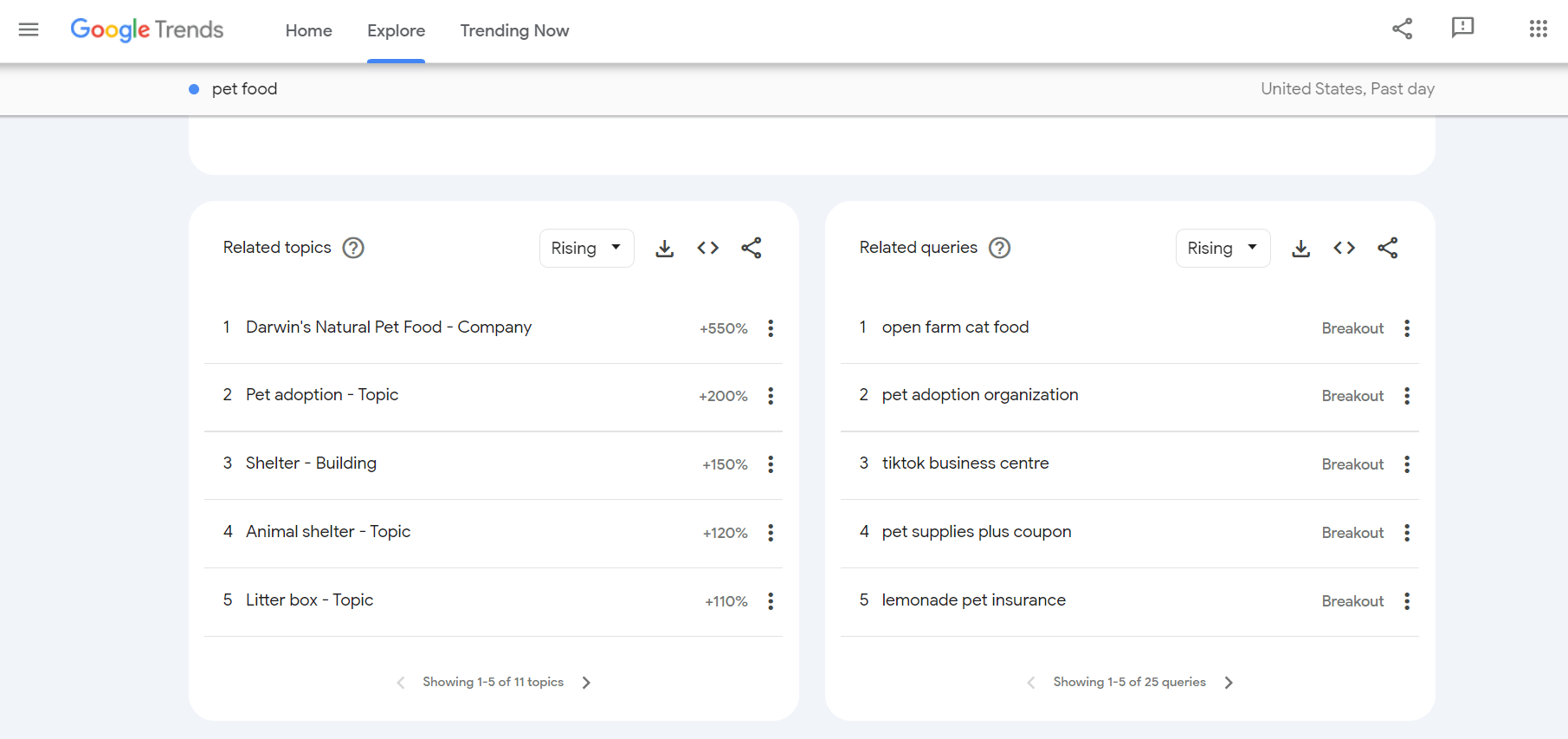1568x739 pixels.
Task: Click the Related queries heading
Action: pyautogui.click(x=919, y=247)
